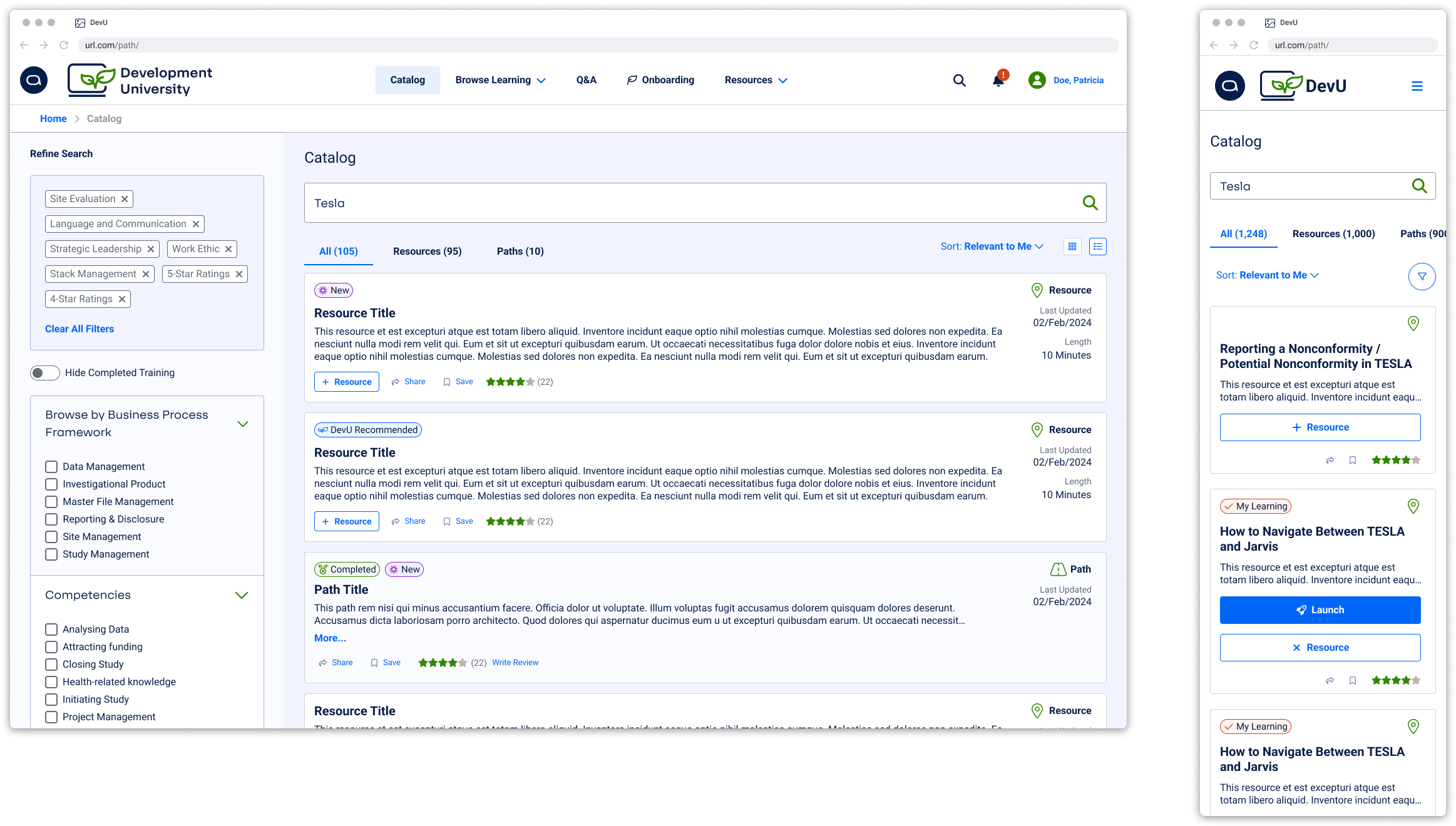The image size is (1456, 826).
Task: Check the Attracting funding checkbox
Action: [x=51, y=647]
